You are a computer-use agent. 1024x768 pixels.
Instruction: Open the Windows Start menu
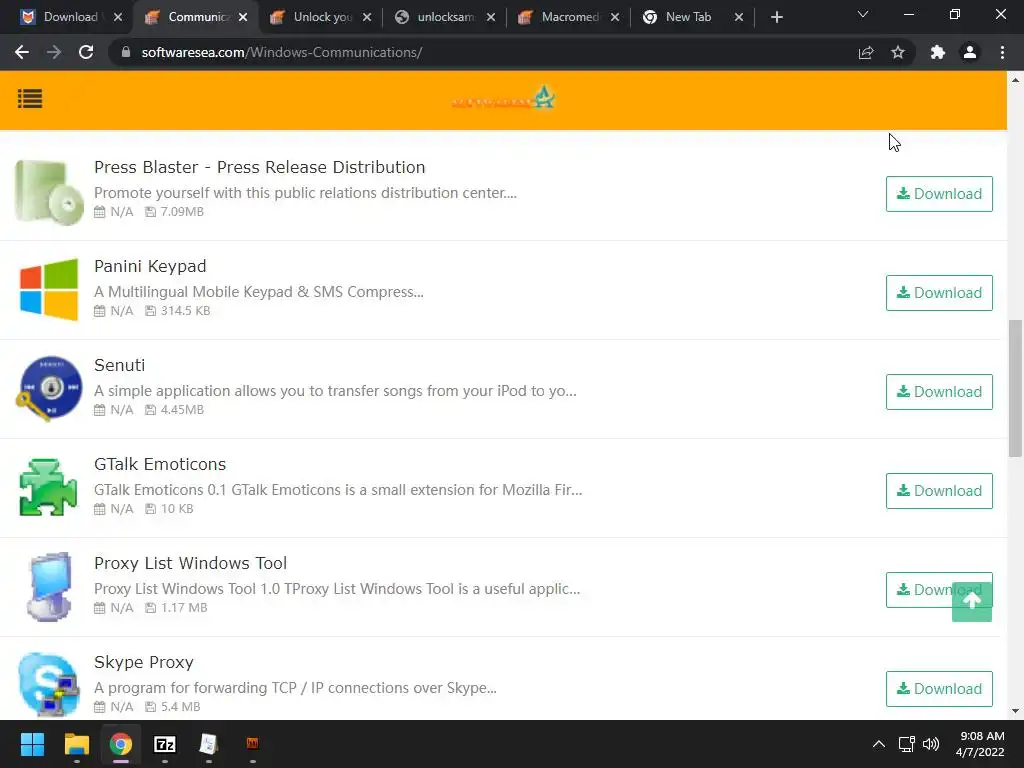point(32,744)
